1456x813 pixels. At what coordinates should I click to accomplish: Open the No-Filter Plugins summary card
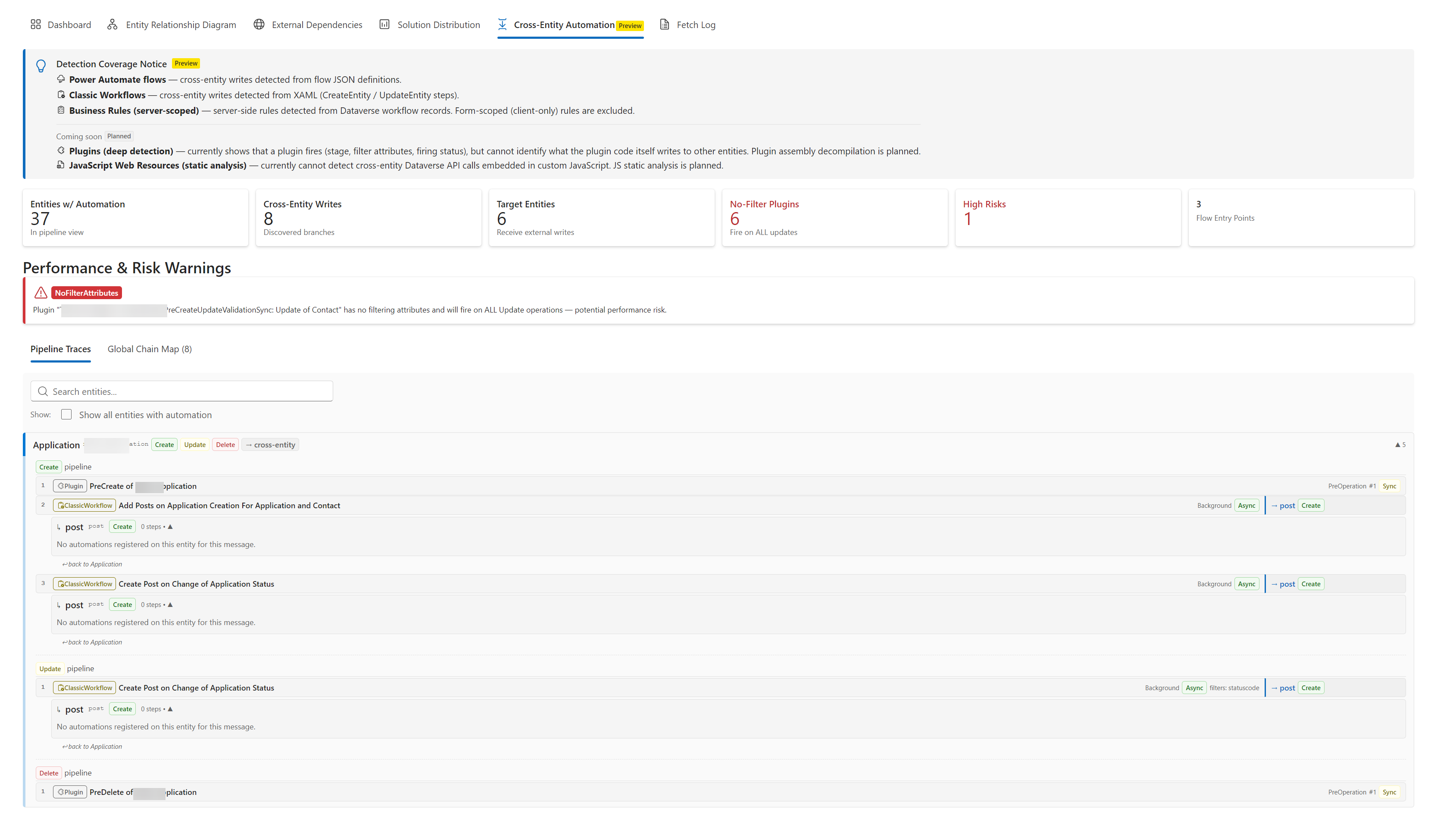click(x=835, y=218)
